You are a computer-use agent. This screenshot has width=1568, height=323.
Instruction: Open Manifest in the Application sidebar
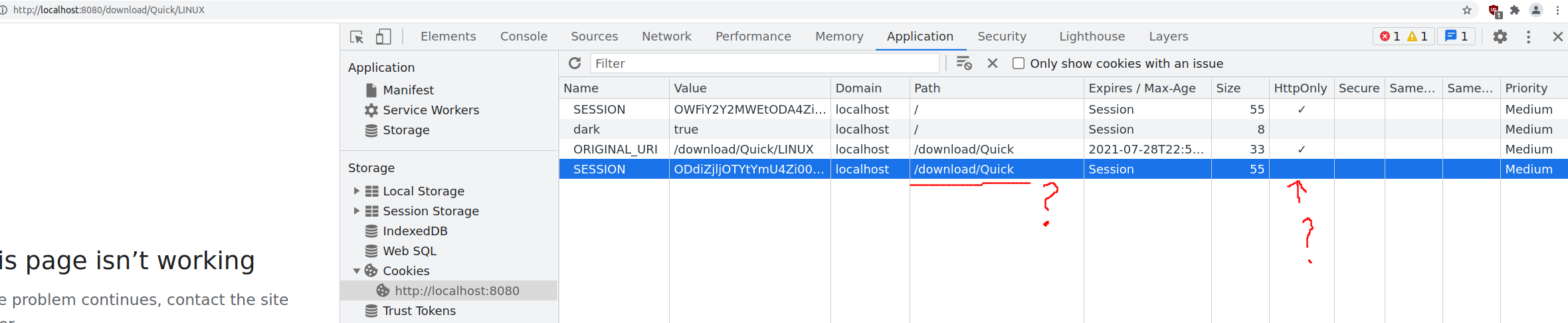coord(408,90)
